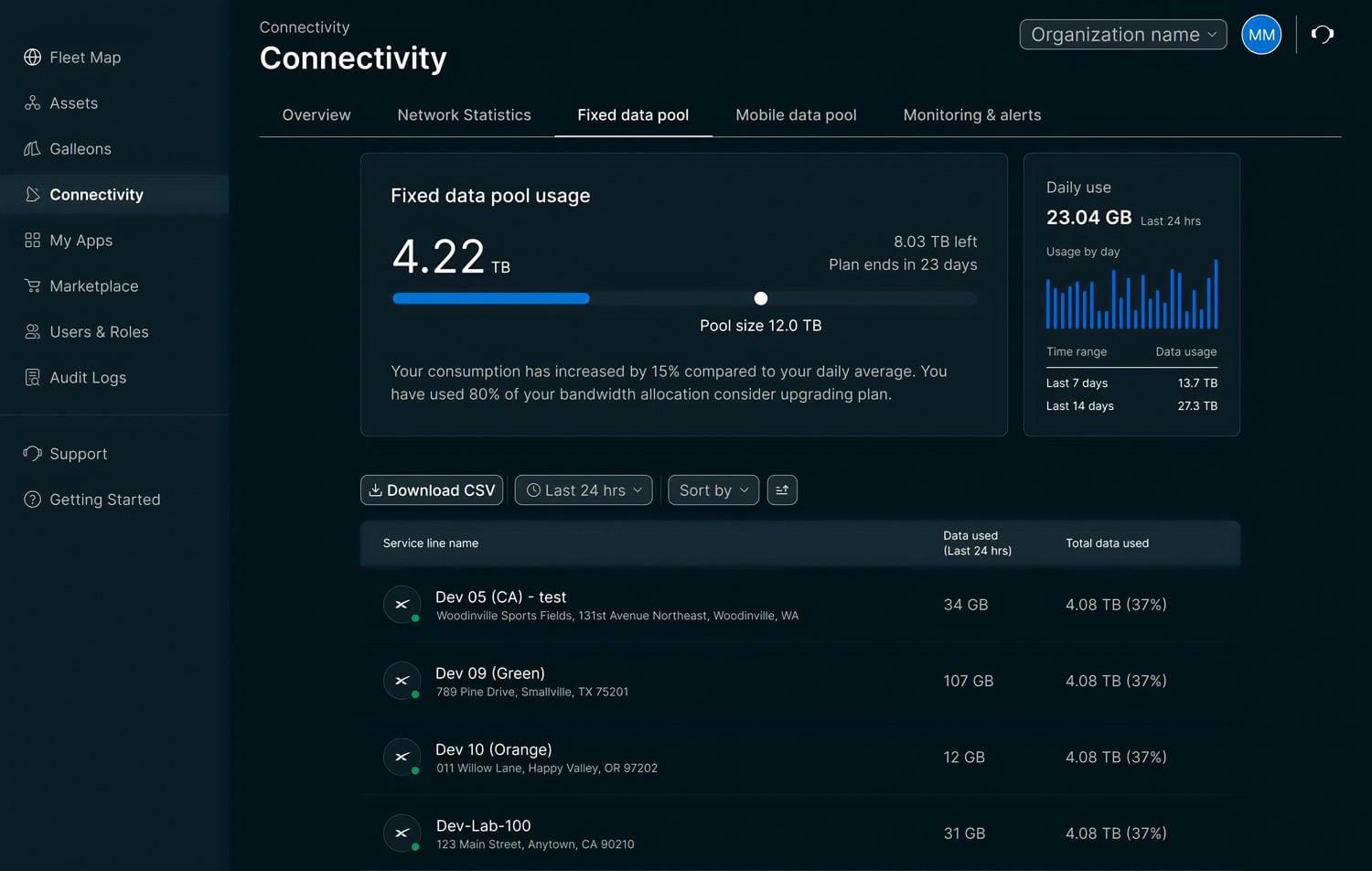Go to Fleet Map in sidebar
This screenshot has width=1372, height=871.
point(85,58)
